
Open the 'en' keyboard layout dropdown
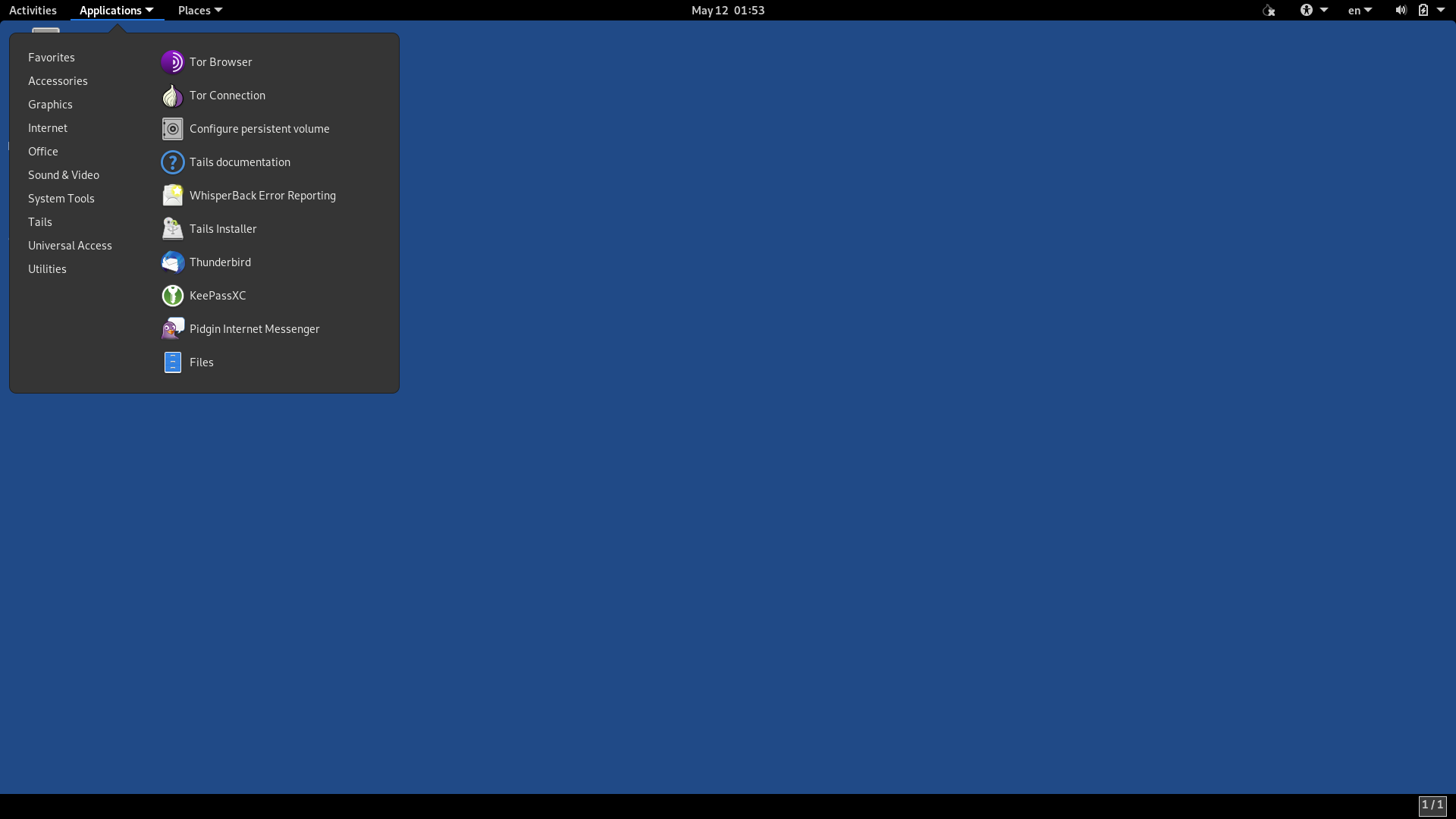click(x=1360, y=11)
